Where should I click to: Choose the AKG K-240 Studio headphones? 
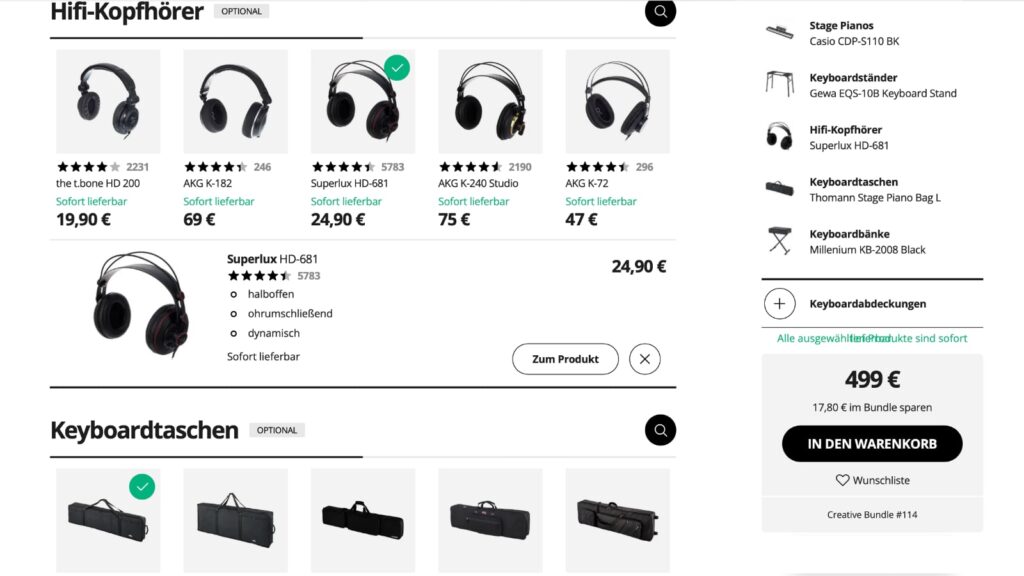tap(490, 101)
